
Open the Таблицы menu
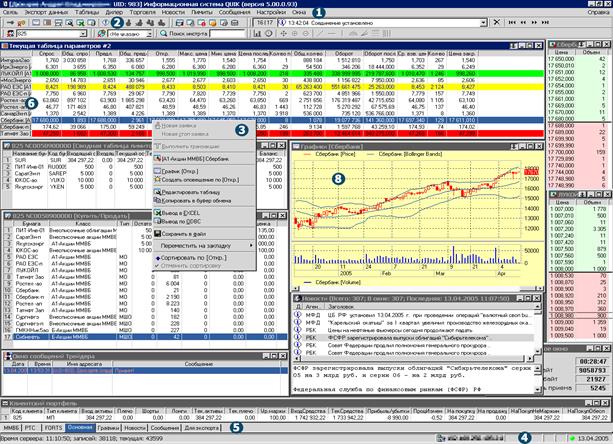pos(87,12)
